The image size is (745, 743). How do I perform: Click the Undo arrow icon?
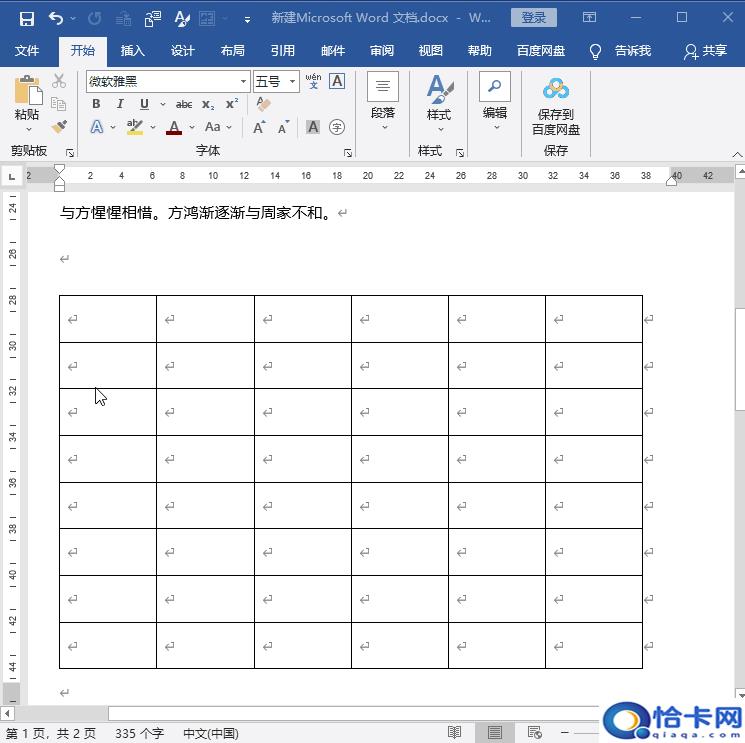point(55,18)
